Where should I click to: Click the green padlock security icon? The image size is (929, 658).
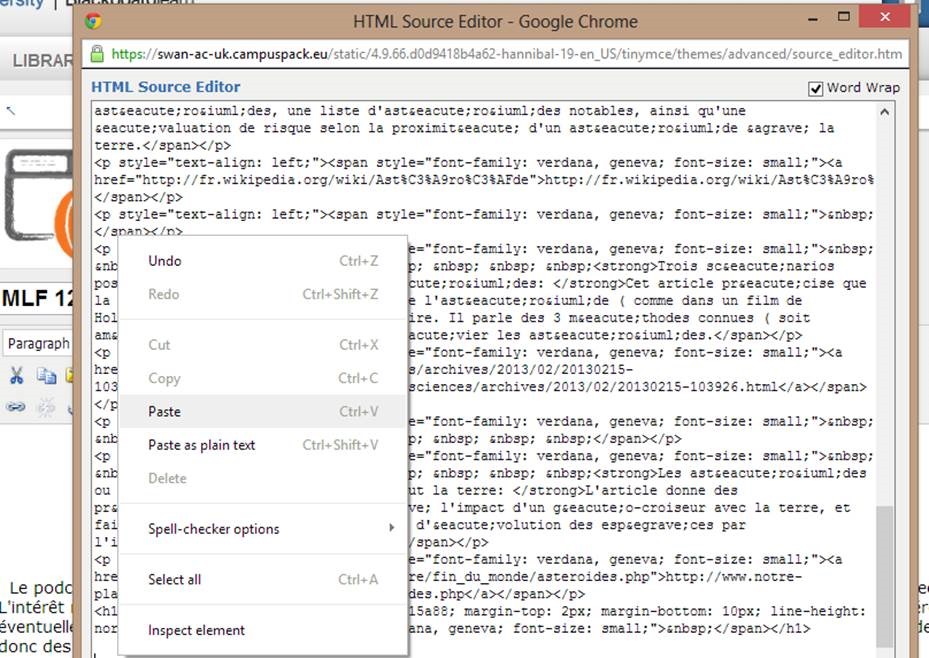click(x=97, y=54)
